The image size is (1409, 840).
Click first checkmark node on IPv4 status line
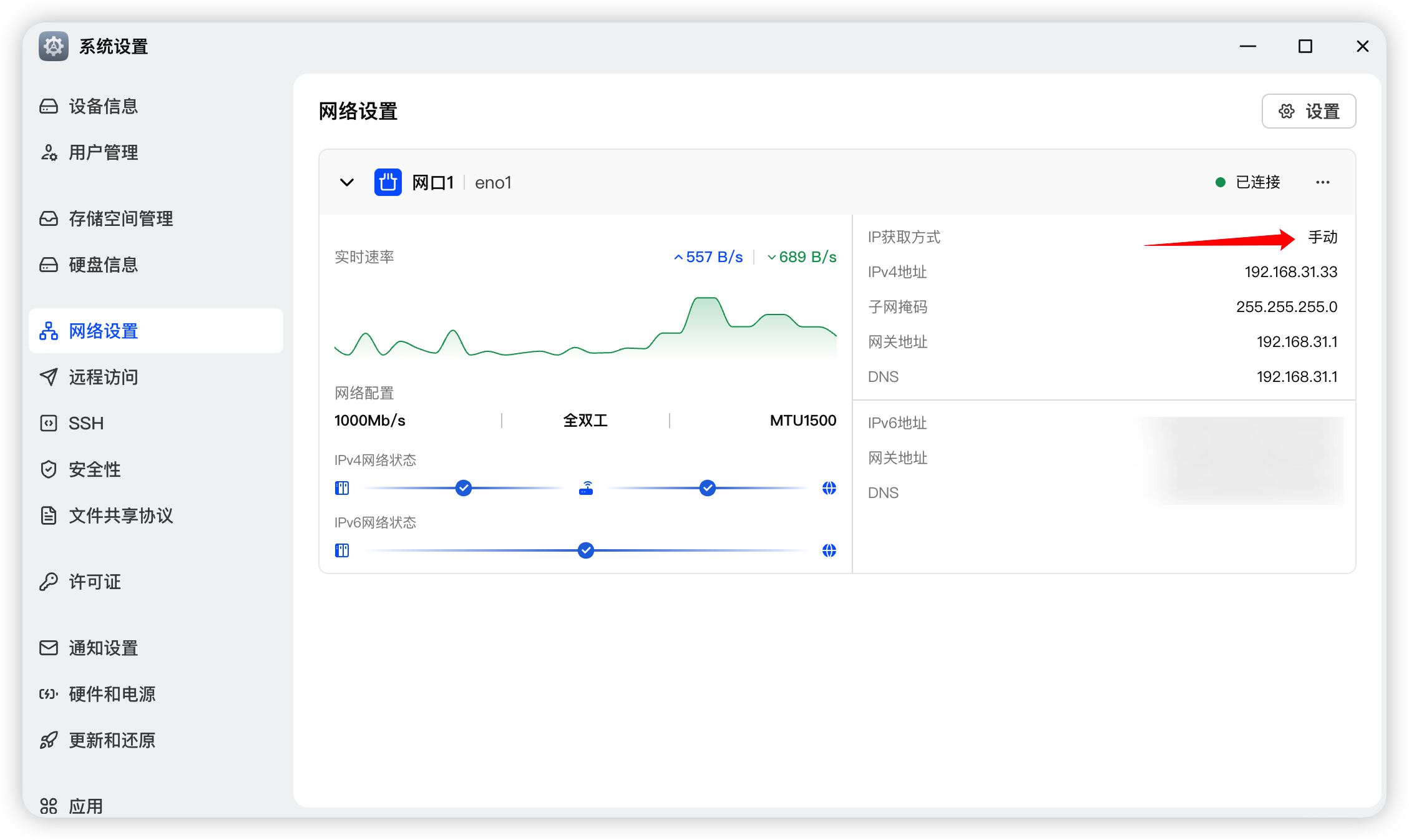click(463, 488)
